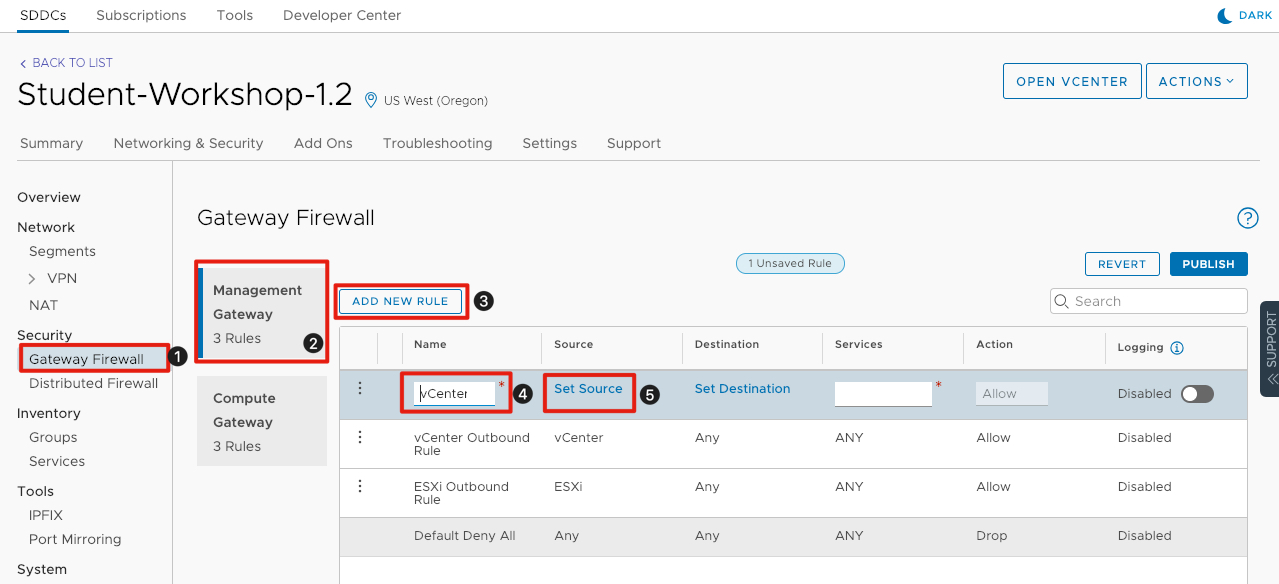Open Distributed Firewall in the sidebar
Viewport: 1279px width, 584px height.
tap(93, 383)
